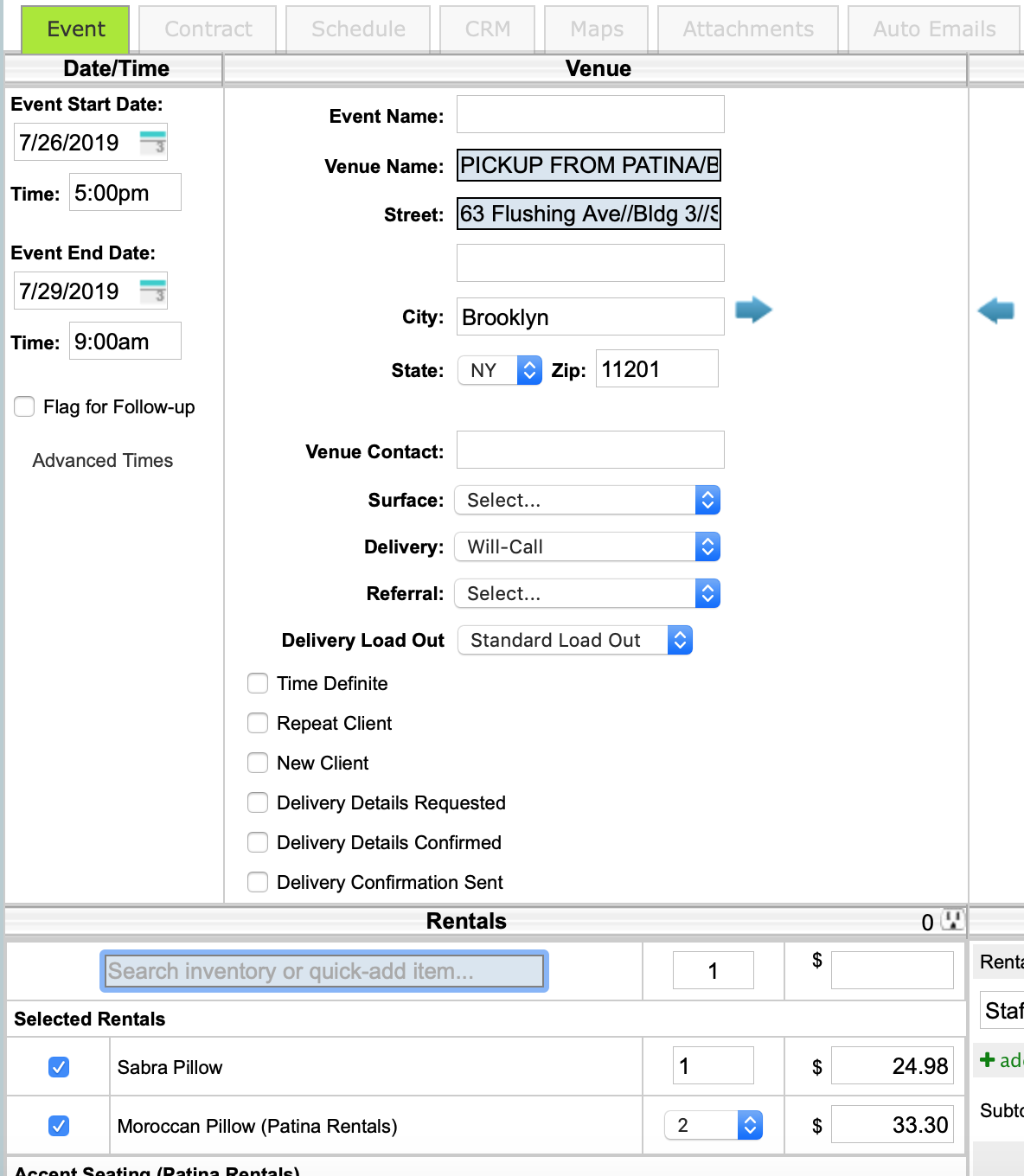Focus the Search inventory quick-add field
Viewport: 1024px width, 1176px height.
coord(324,971)
